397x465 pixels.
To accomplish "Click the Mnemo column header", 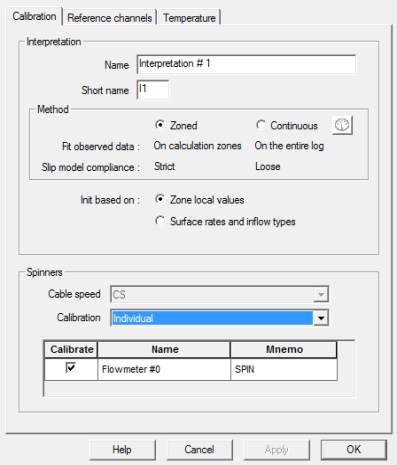I will (x=284, y=349).
